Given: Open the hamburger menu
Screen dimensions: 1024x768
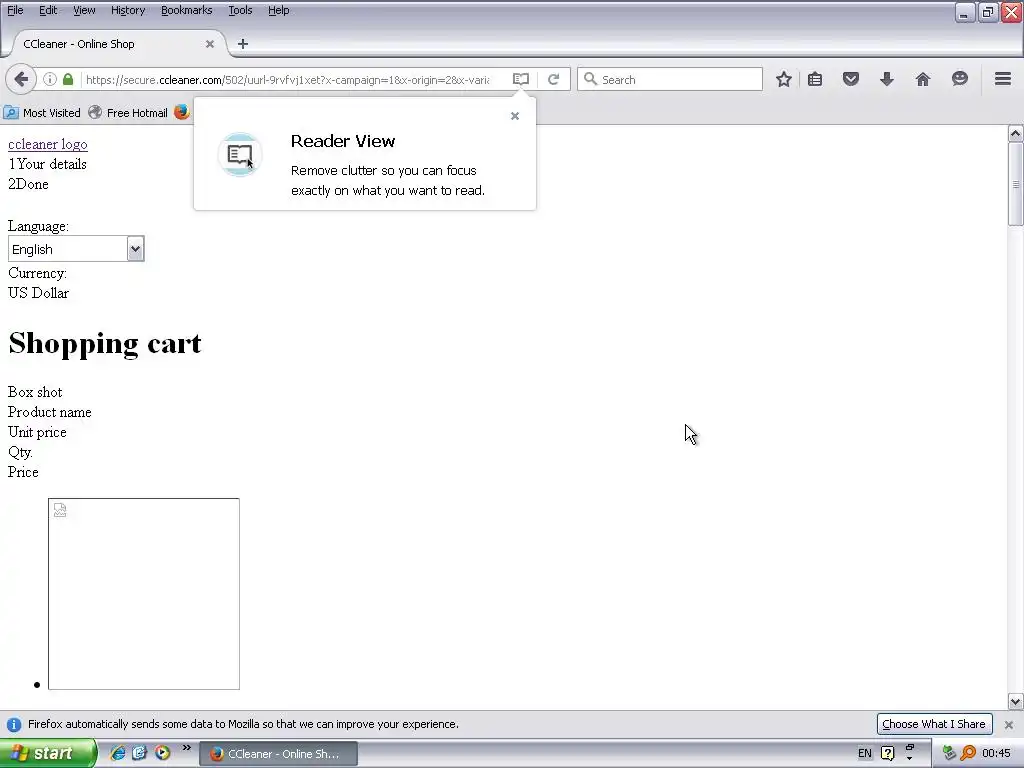Looking at the screenshot, I should click(x=1003, y=79).
